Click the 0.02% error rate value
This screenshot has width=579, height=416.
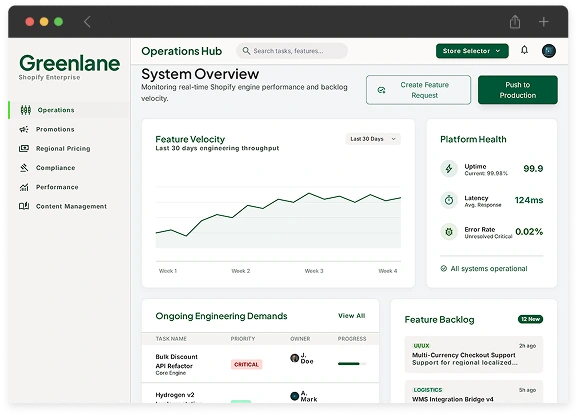coord(529,232)
